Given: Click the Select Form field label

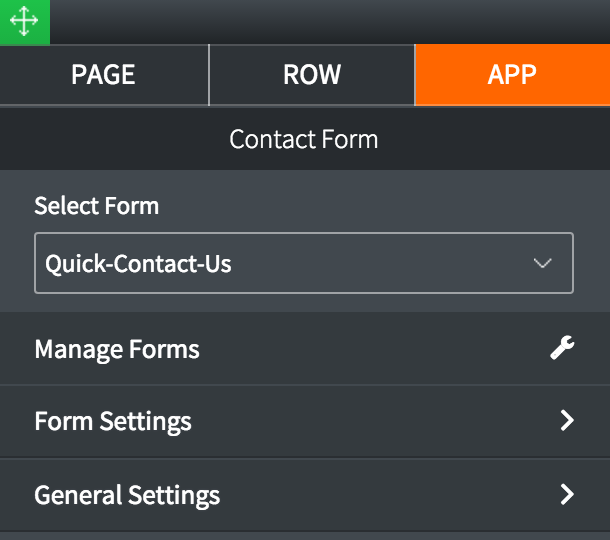Looking at the screenshot, I should [x=97, y=206].
